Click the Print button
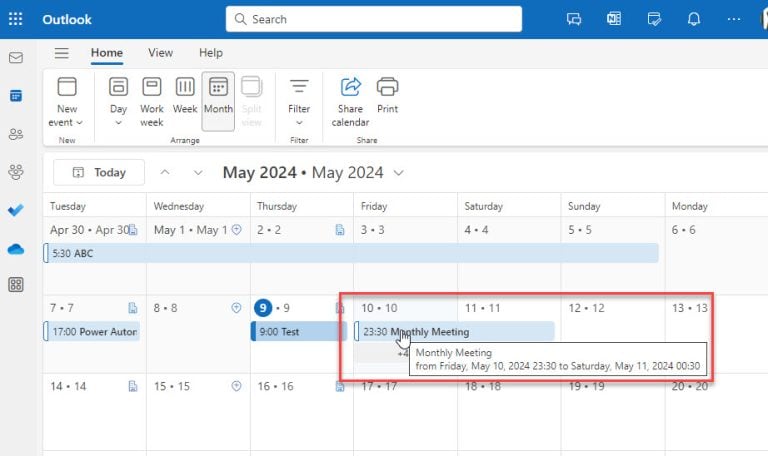768x456 pixels. (x=387, y=95)
